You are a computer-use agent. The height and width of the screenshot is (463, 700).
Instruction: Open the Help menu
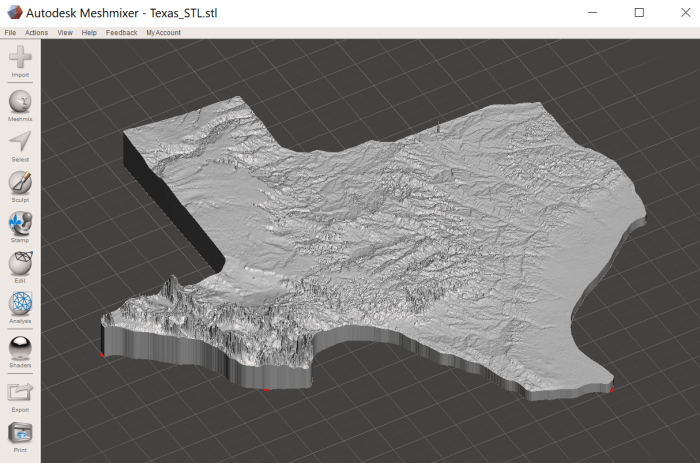point(89,33)
